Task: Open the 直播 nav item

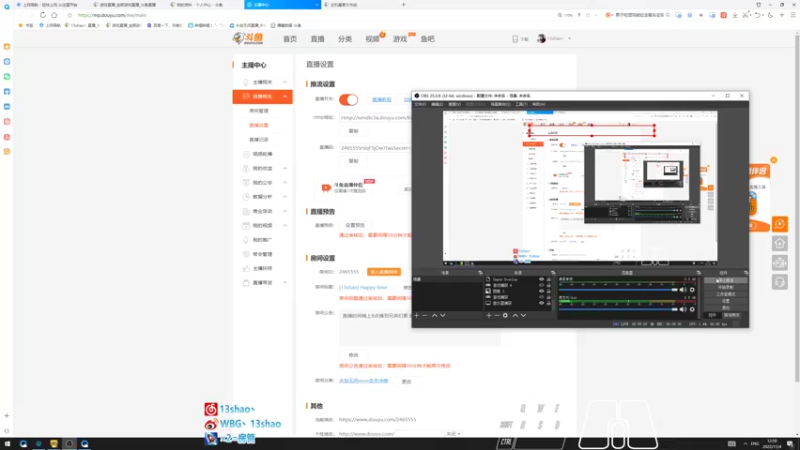Action: click(317, 39)
